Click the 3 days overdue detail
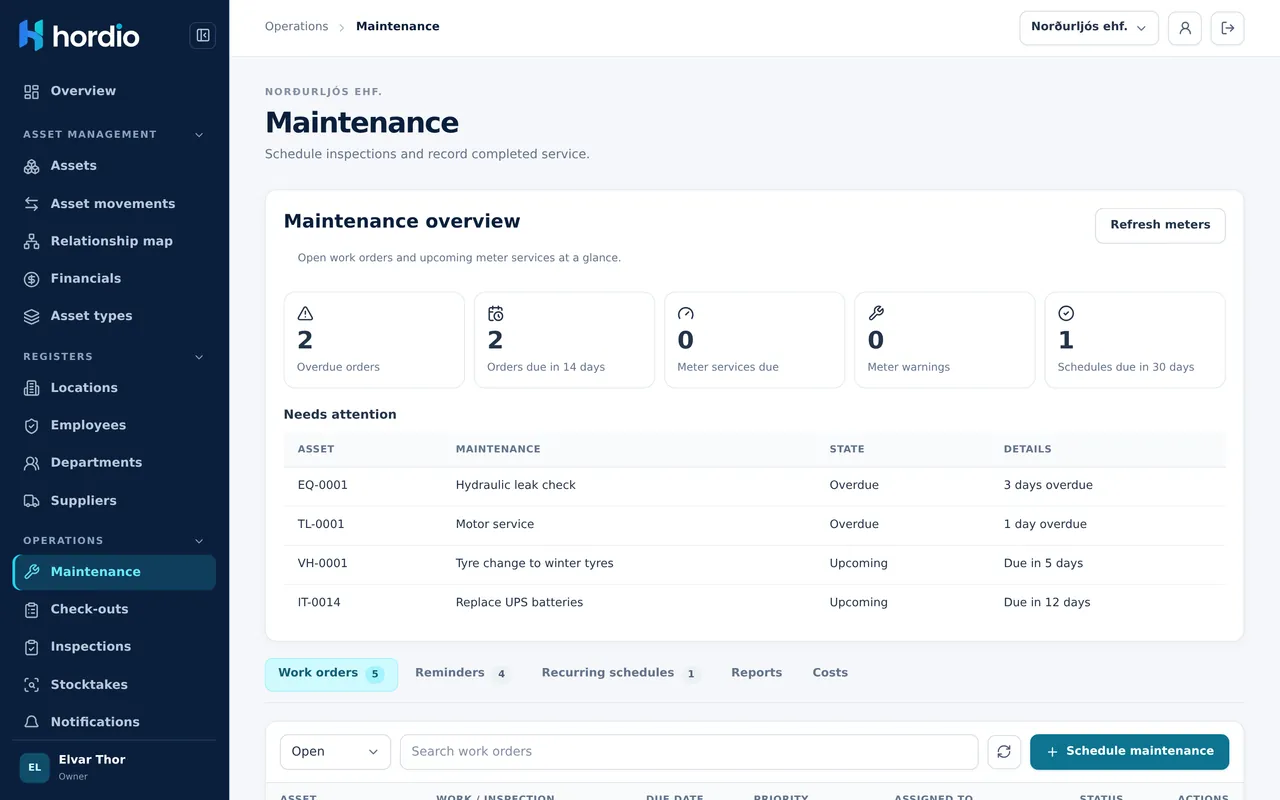Screen dimensions: 1280x800 click(x=1048, y=485)
